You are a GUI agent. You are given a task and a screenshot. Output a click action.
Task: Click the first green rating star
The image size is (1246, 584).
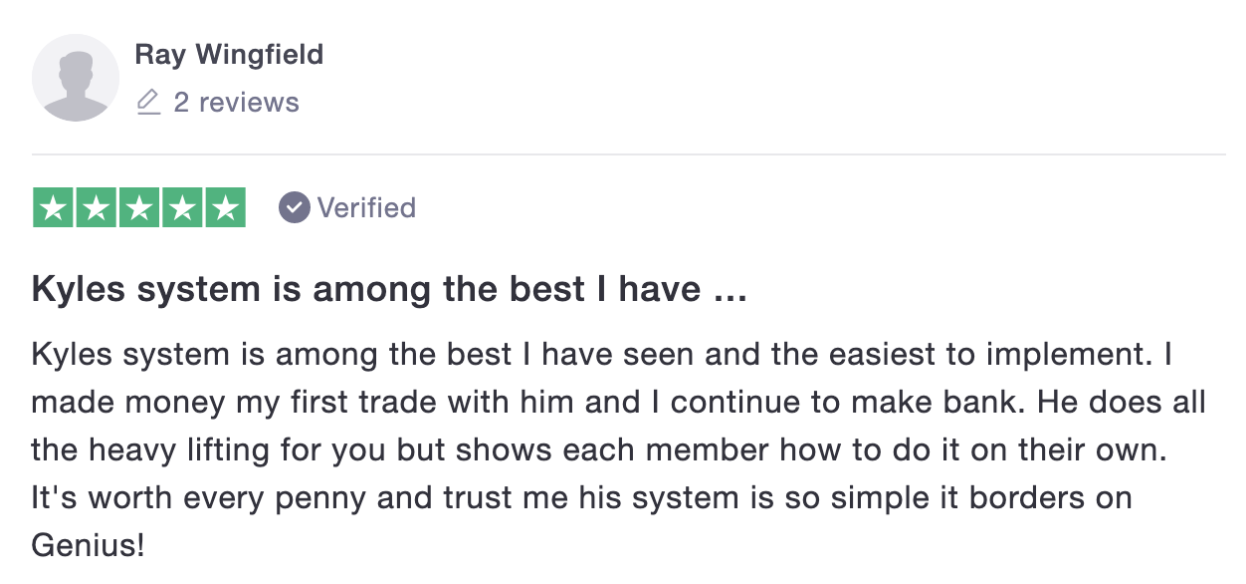(54, 207)
